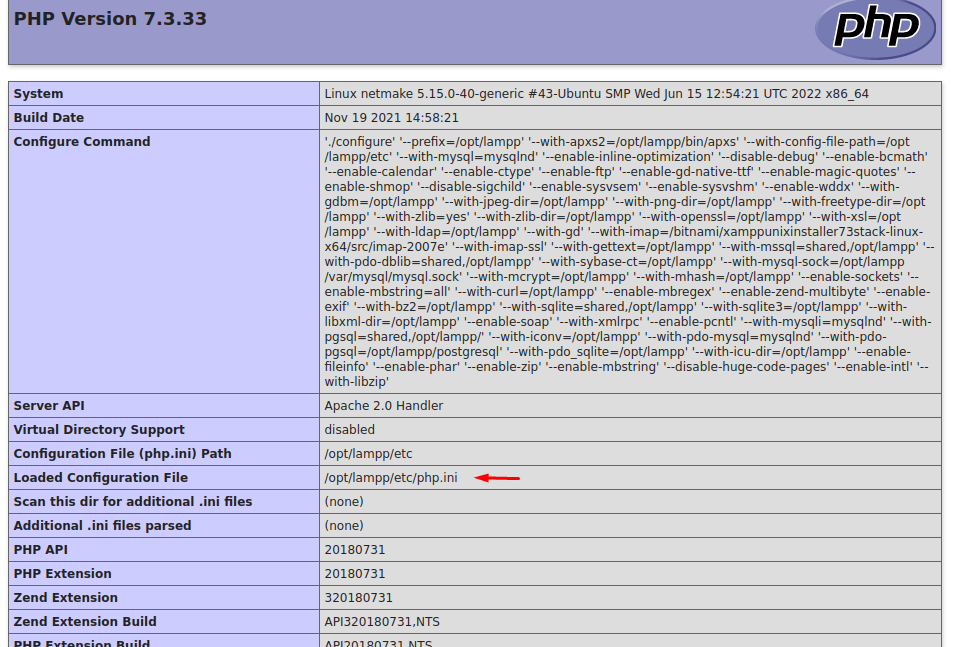Click the Configure Command label
Screen dimensions: 979x647
(x=82, y=142)
